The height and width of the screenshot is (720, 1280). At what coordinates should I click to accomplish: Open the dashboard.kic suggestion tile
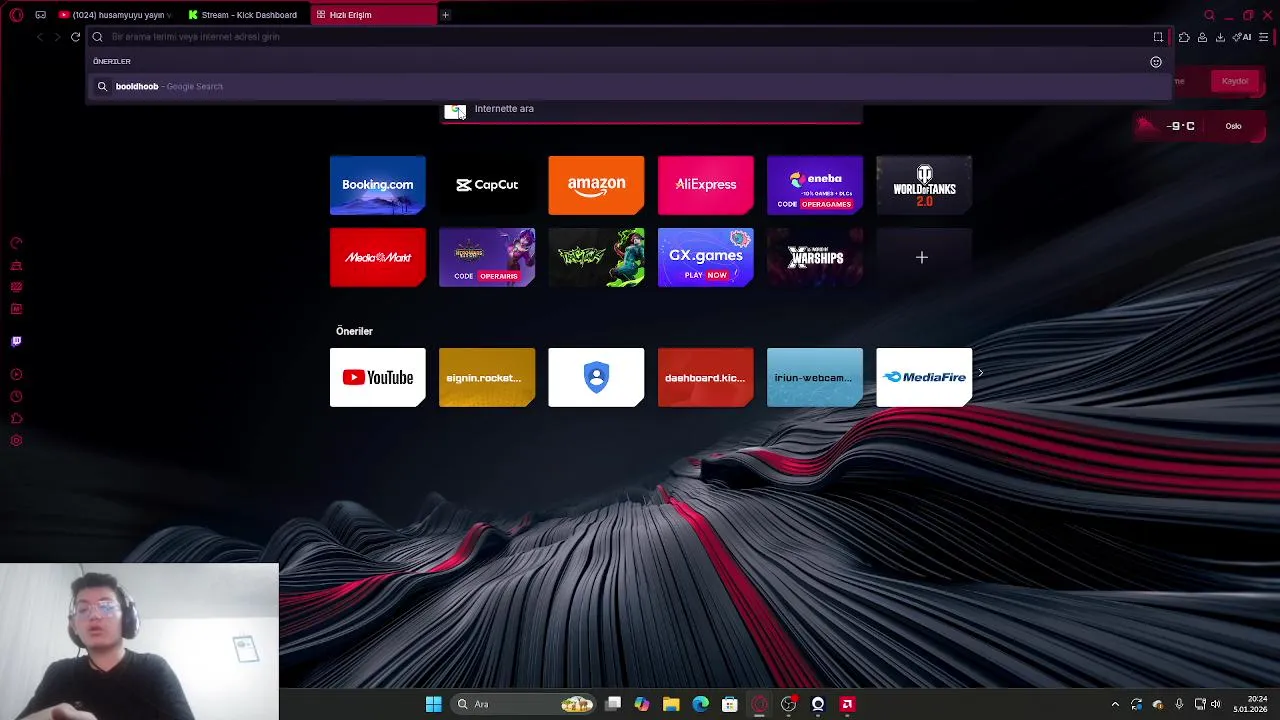pyautogui.click(x=705, y=377)
